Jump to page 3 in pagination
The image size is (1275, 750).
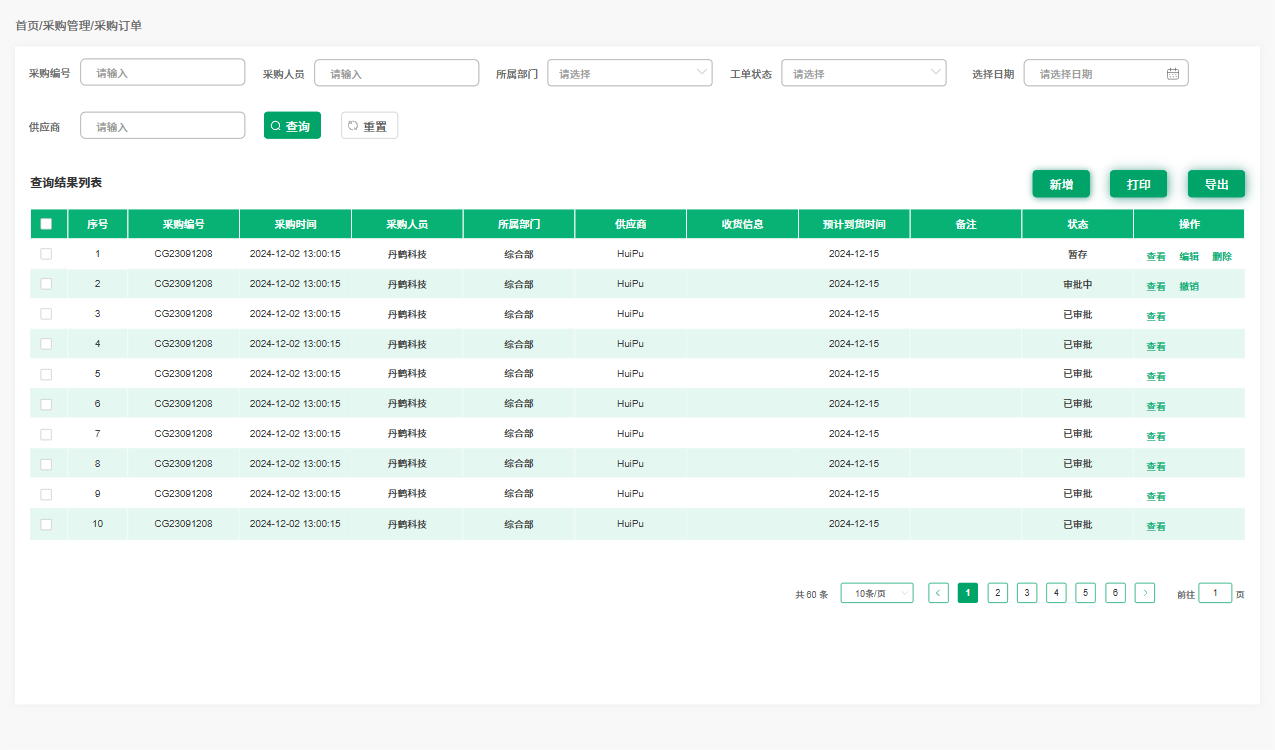tap(1027, 593)
